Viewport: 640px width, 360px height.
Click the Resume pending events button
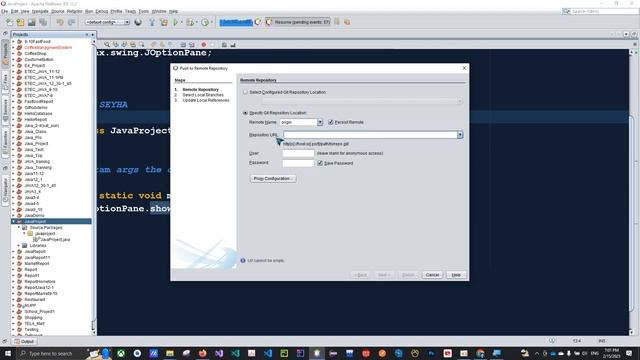[298, 22]
